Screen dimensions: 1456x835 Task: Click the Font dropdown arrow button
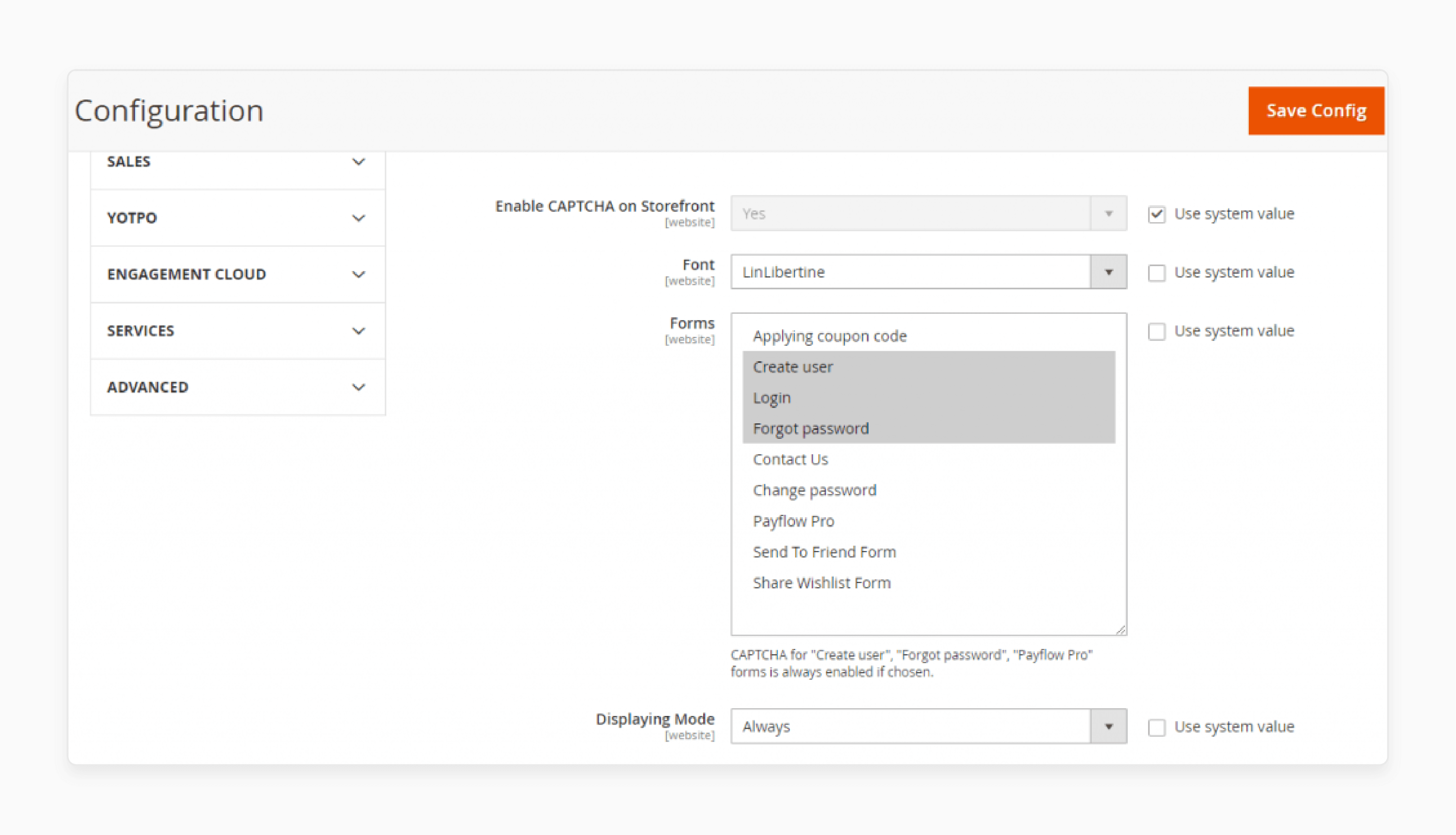tap(1109, 272)
